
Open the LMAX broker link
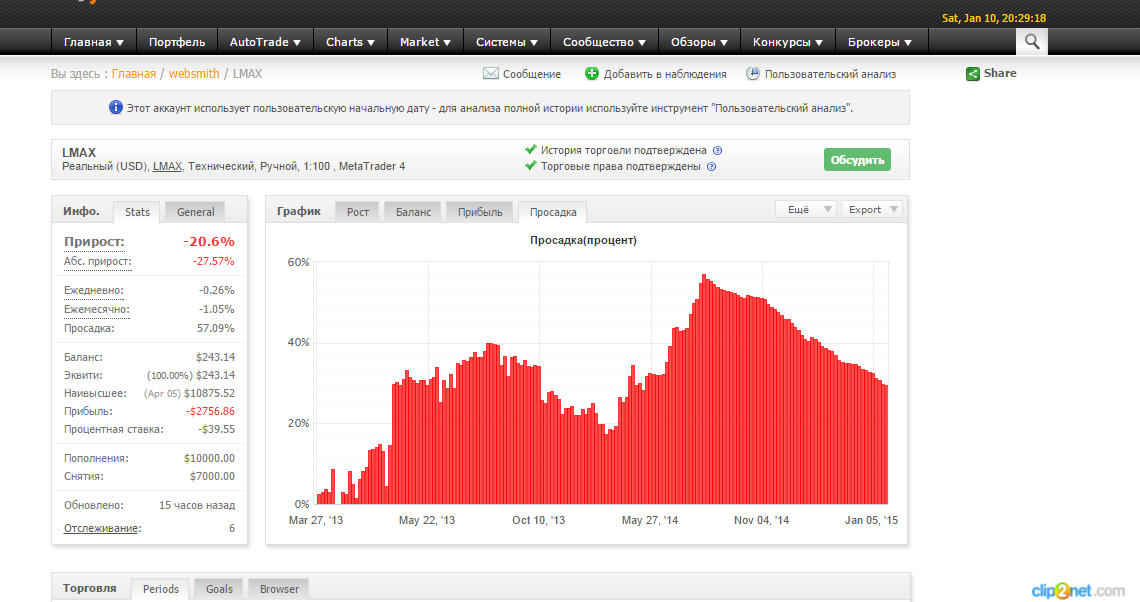point(167,166)
